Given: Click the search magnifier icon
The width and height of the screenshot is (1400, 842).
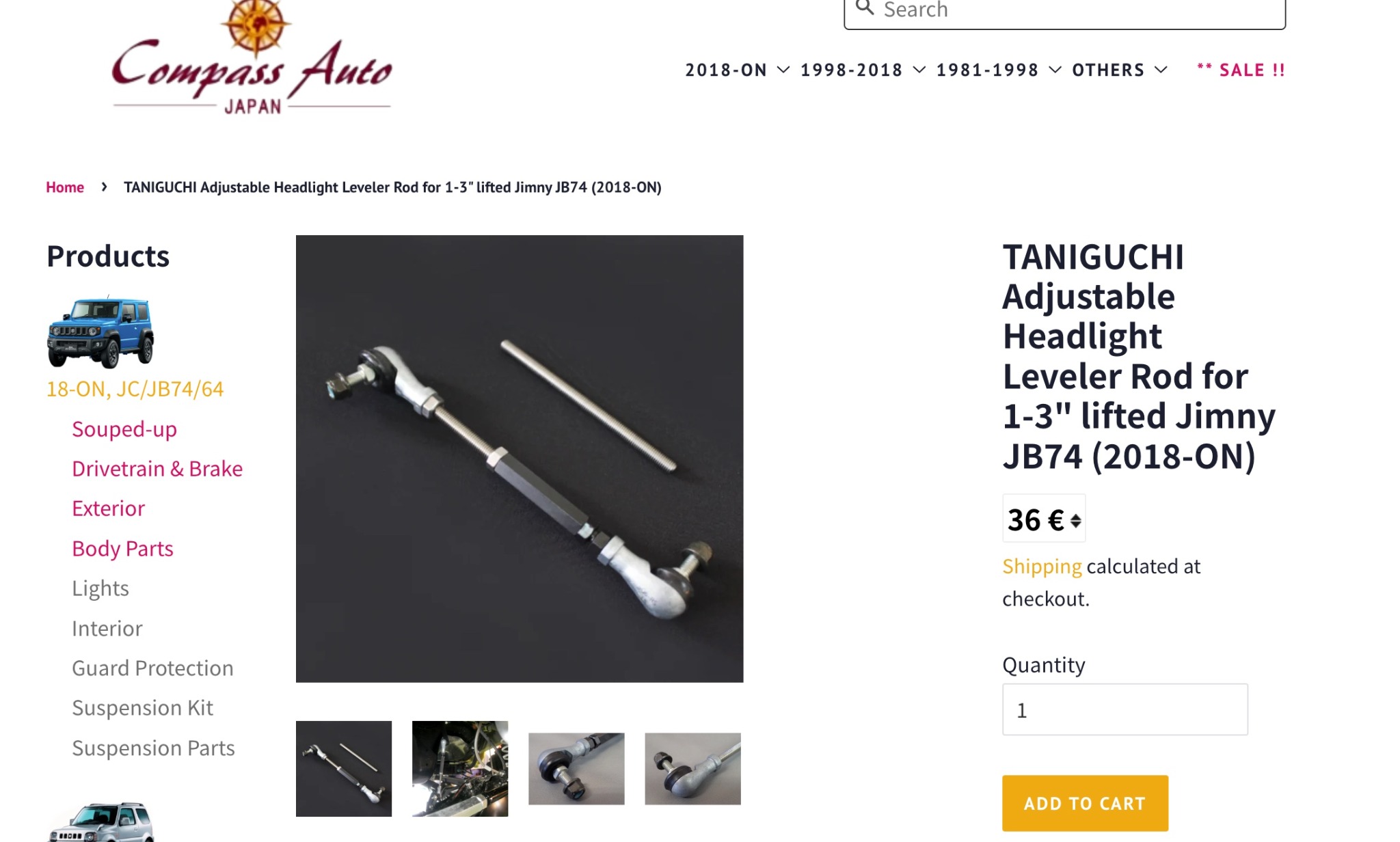Looking at the screenshot, I should (865, 8).
